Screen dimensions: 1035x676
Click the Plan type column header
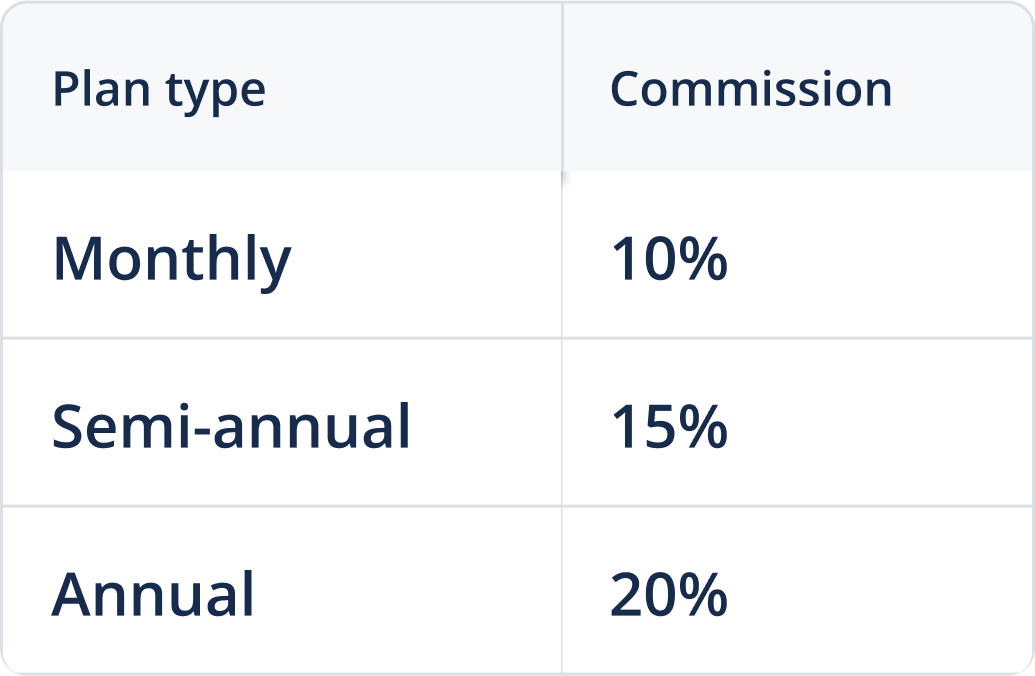[x=159, y=91]
